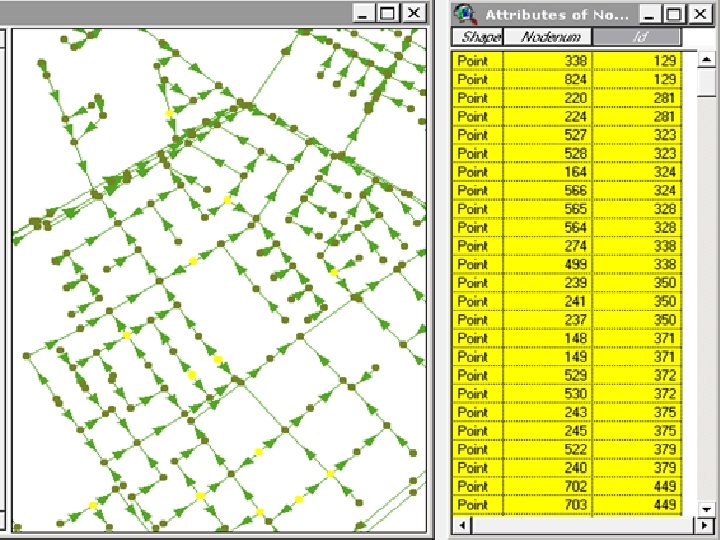Image resolution: width=720 pixels, height=540 pixels.
Task: Click the horizontal scroll right arrow
Action: click(x=704, y=524)
